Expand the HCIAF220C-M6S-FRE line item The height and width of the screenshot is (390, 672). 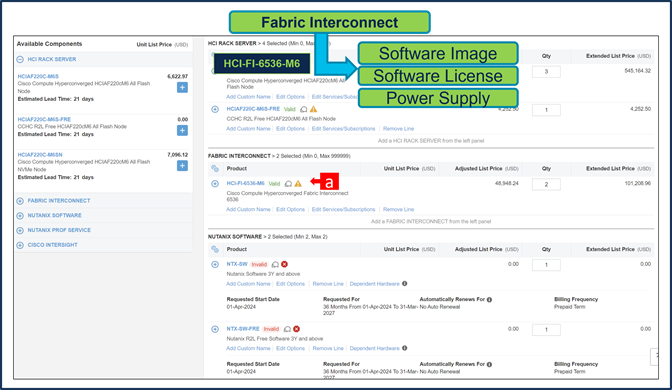click(215, 109)
